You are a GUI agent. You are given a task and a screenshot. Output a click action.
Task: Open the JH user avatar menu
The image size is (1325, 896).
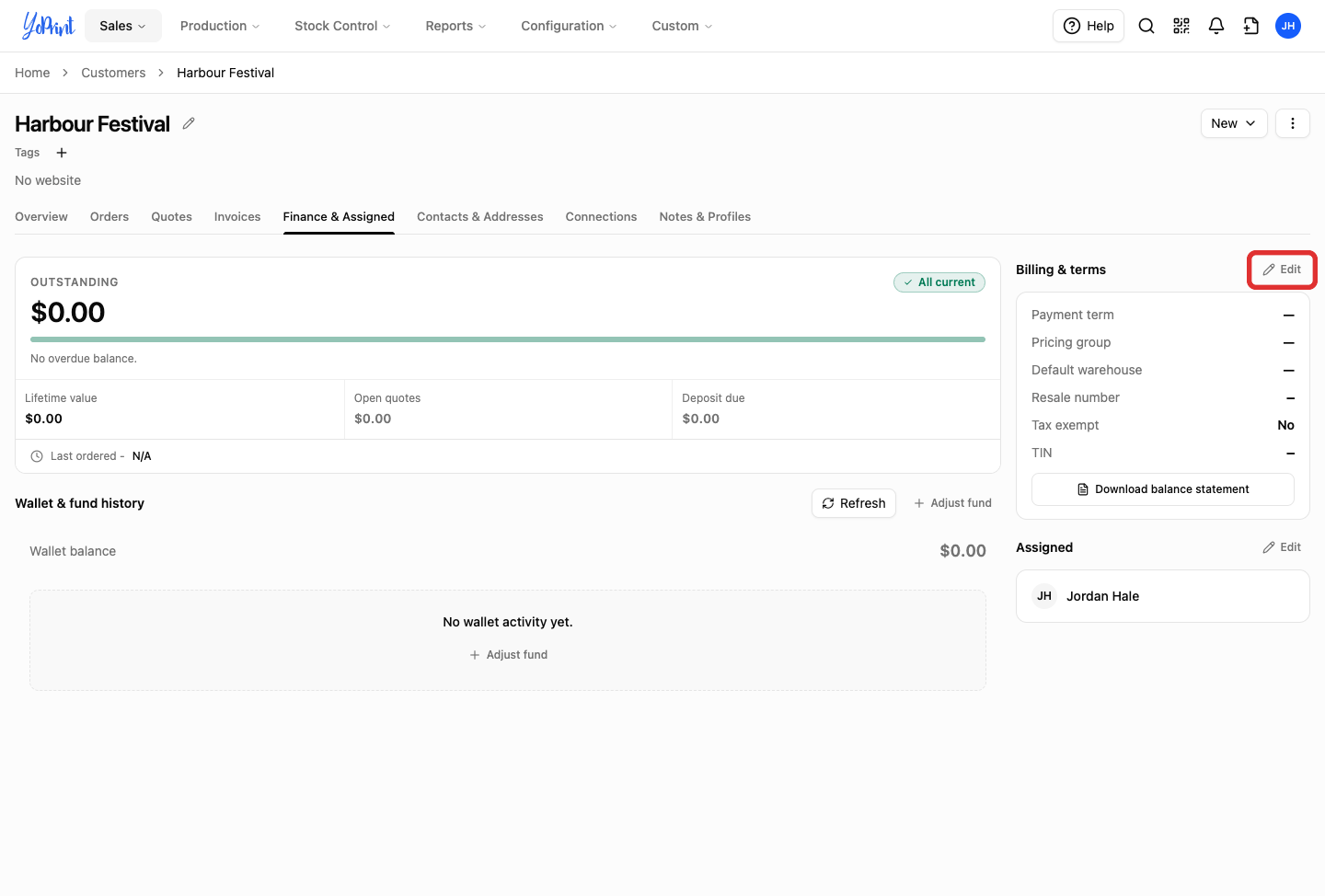click(1288, 26)
